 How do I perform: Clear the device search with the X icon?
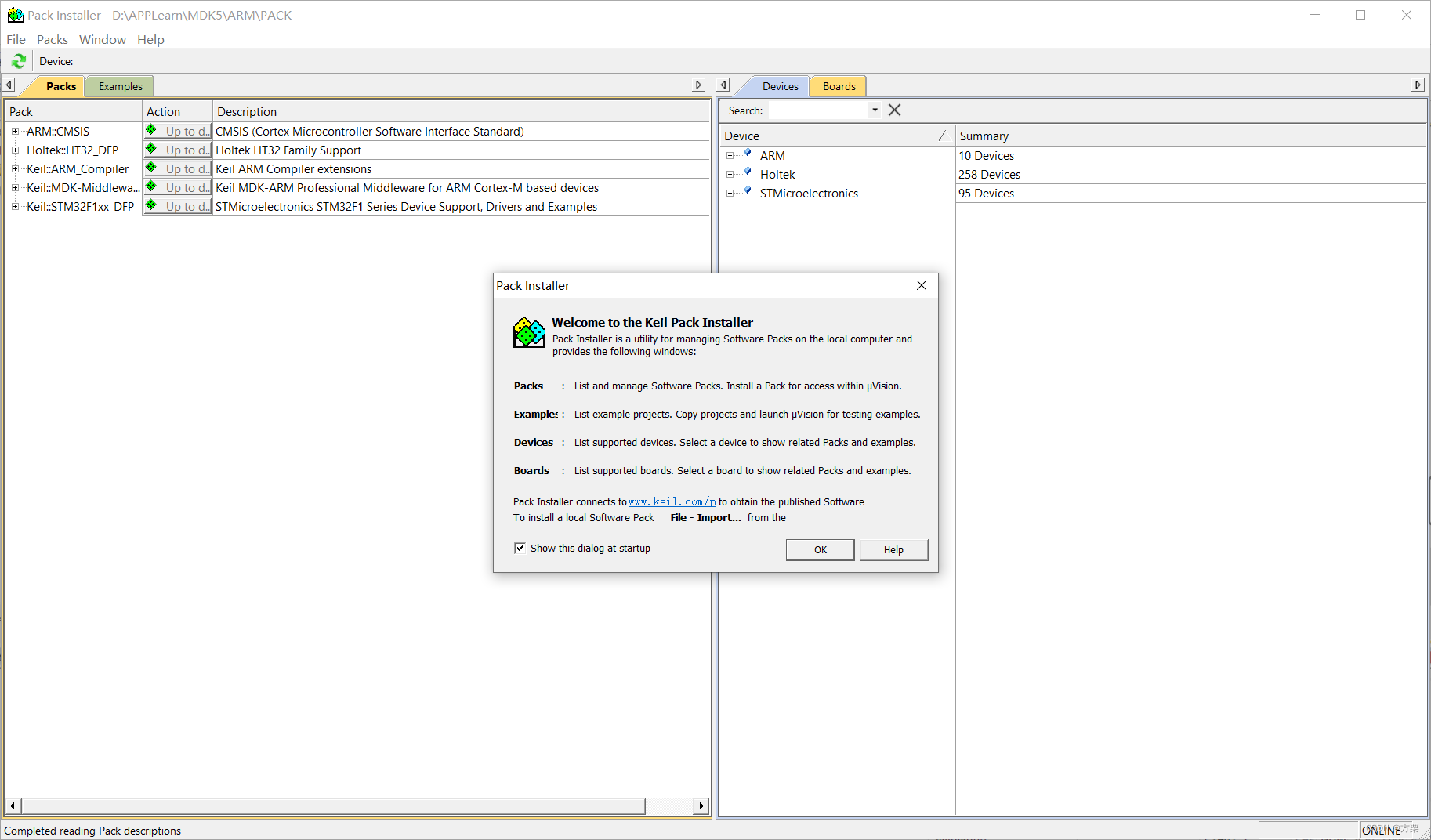point(894,110)
